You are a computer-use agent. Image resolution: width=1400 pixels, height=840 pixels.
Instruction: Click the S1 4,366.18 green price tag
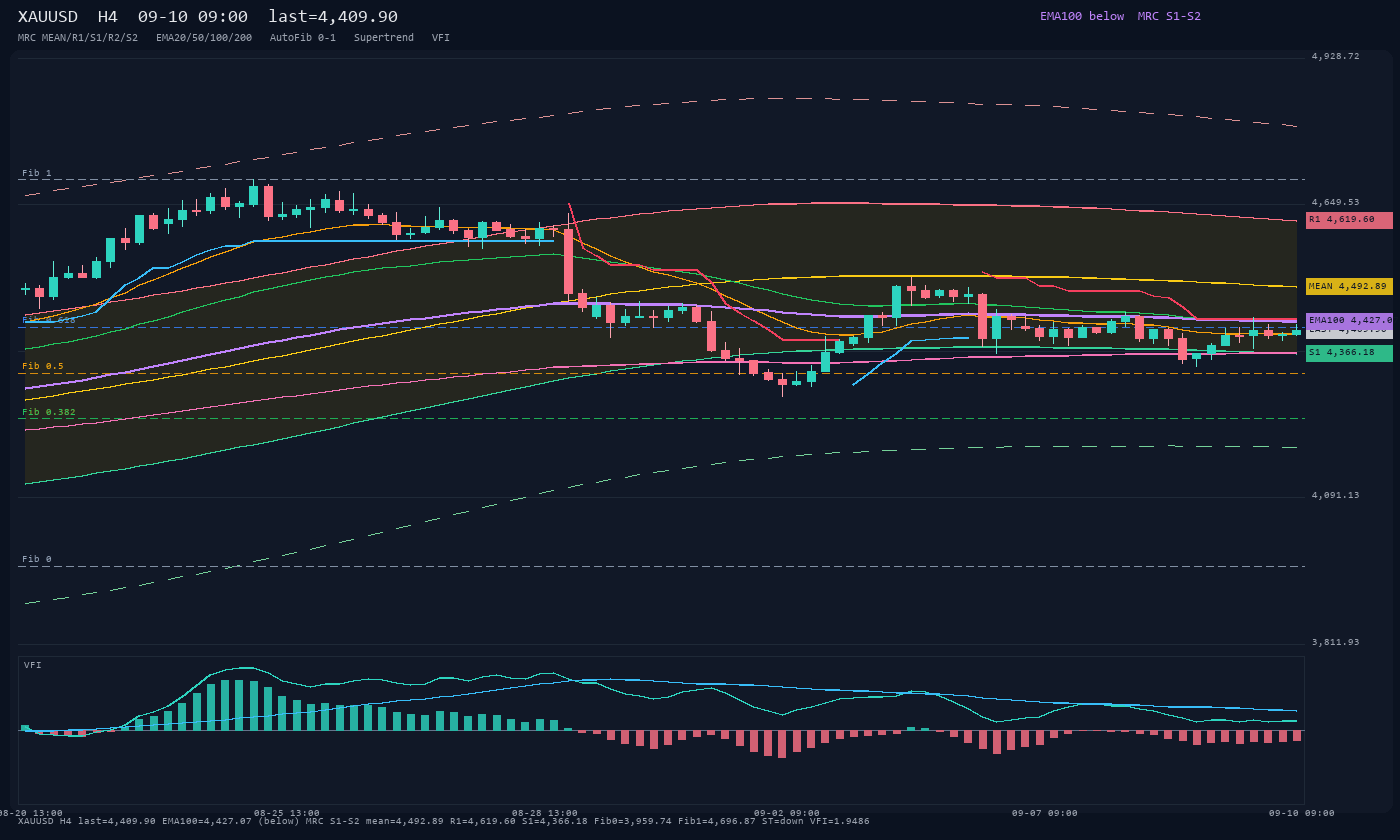(x=1349, y=353)
